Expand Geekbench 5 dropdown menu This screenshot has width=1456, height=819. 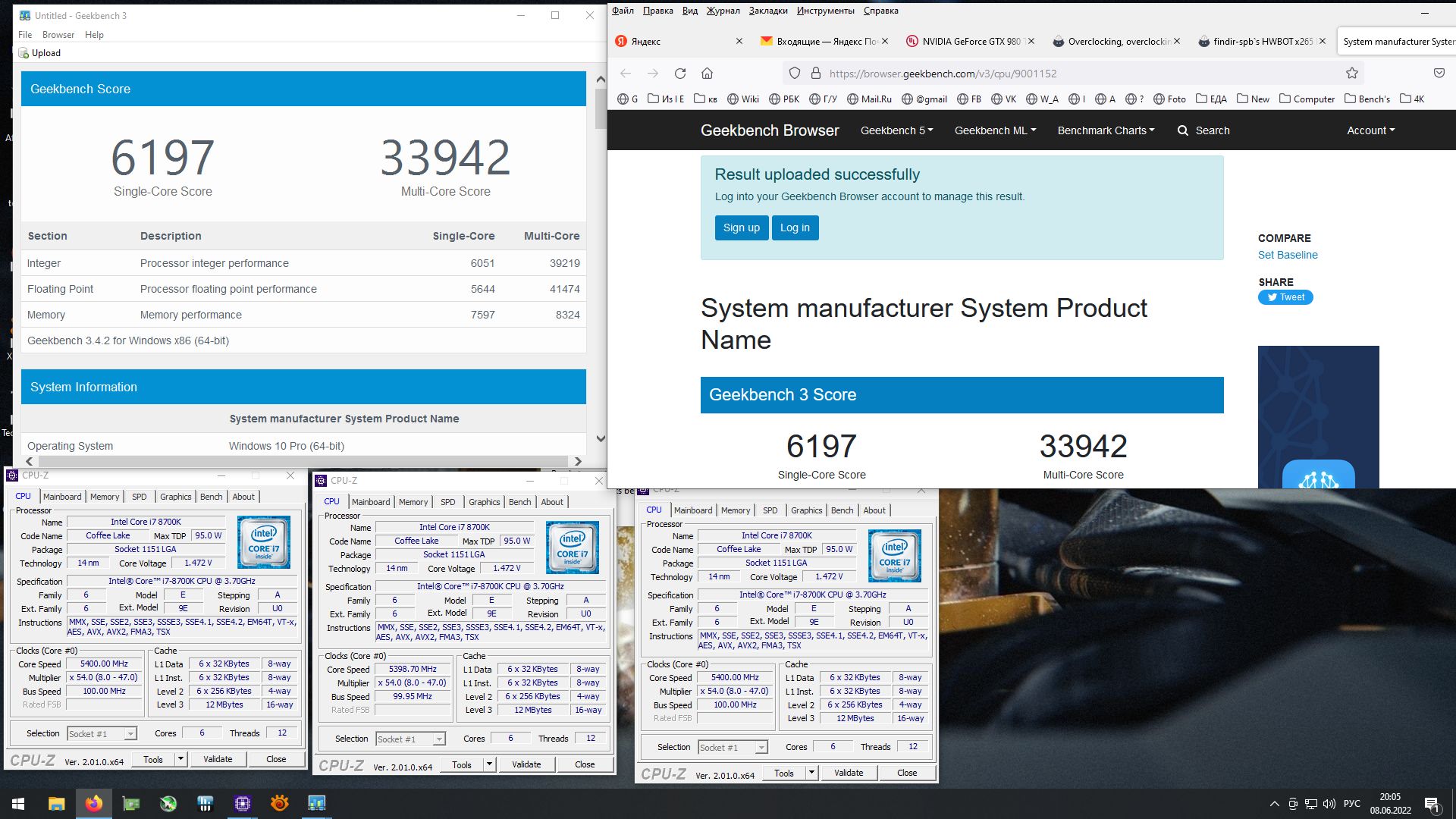point(896,130)
